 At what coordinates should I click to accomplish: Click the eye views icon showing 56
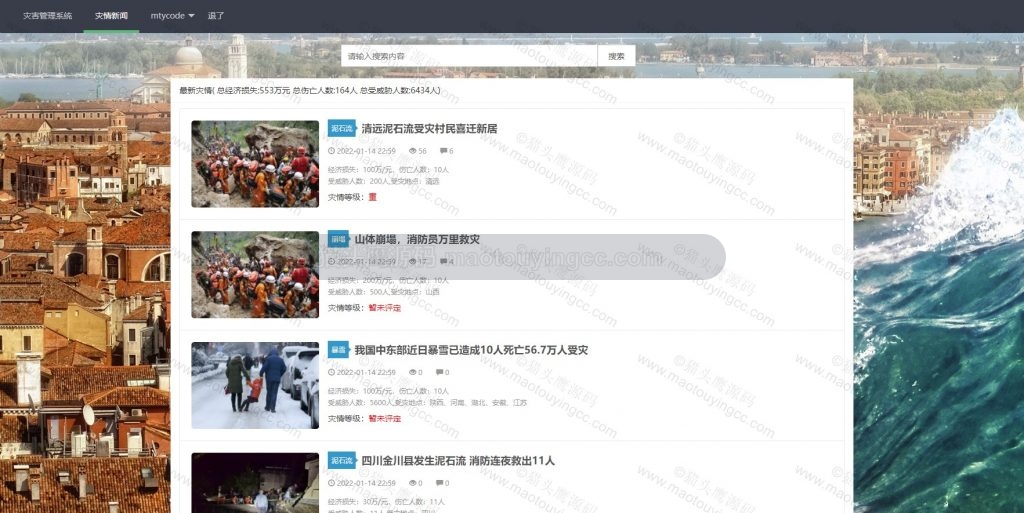(413, 151)
